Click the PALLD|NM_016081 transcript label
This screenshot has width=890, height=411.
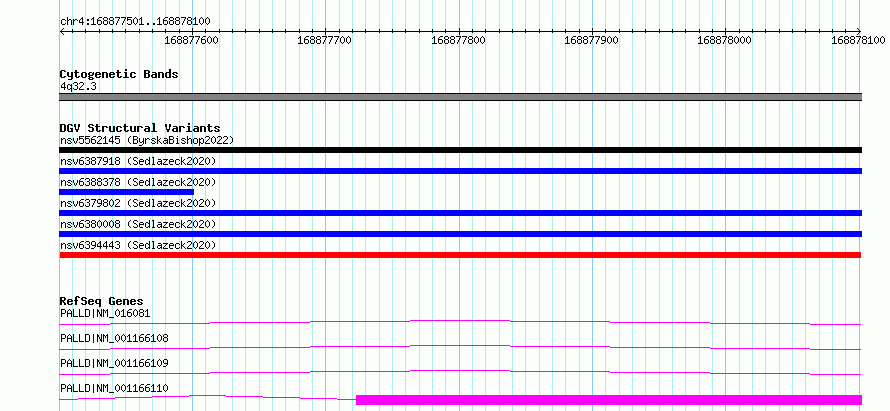click(x=105, y=313)
